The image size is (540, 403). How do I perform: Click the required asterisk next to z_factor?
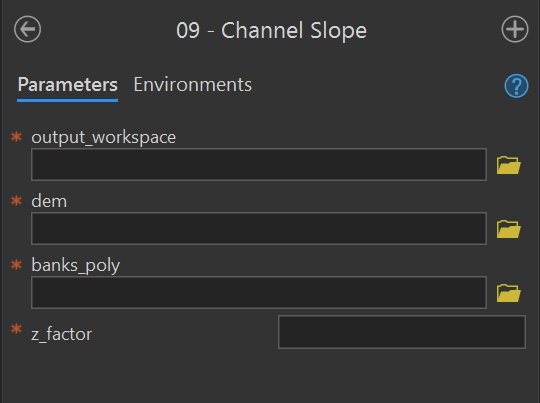tap(16, 329)
